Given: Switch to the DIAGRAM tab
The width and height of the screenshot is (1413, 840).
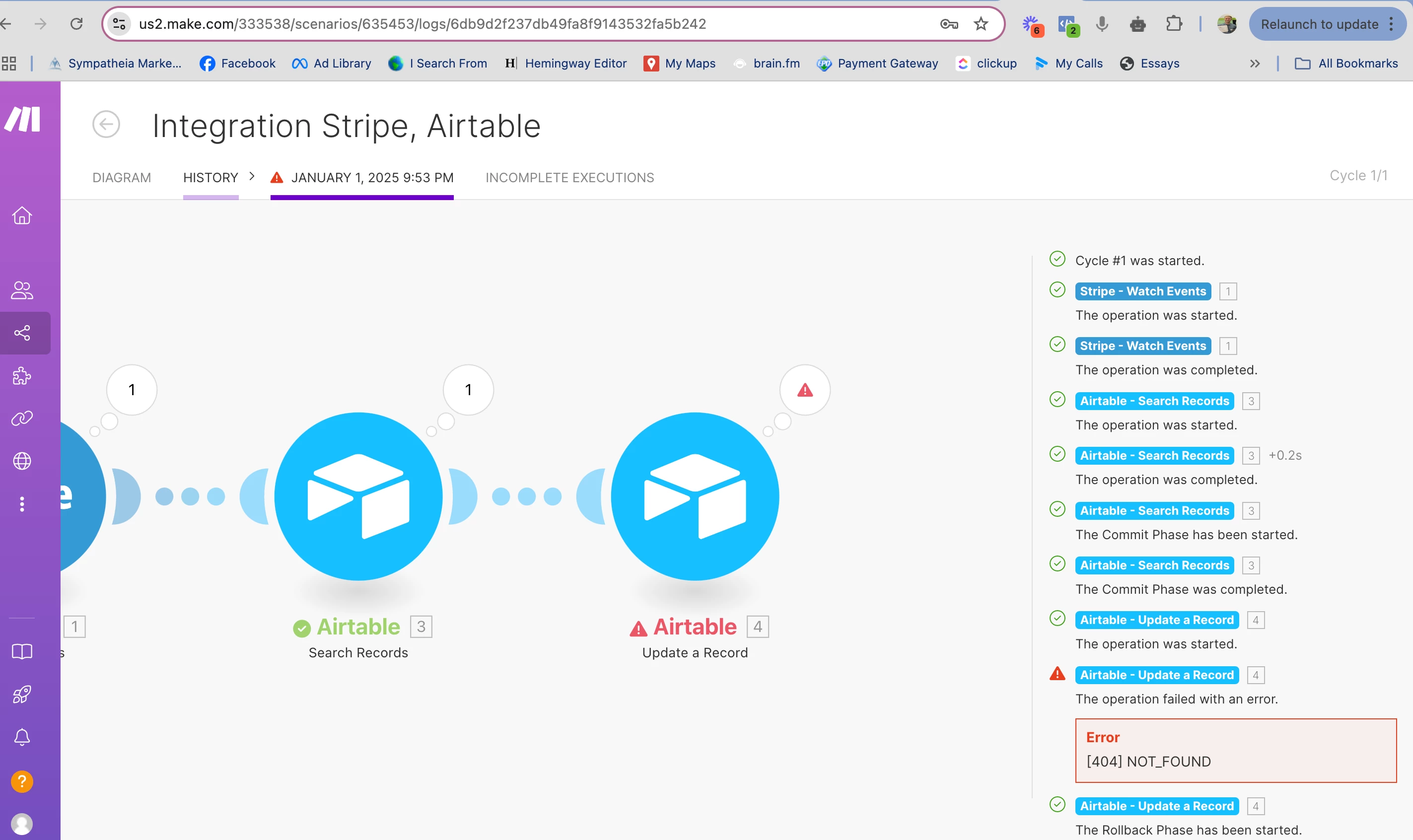Looking at the screenshot, I should point(122,178).
